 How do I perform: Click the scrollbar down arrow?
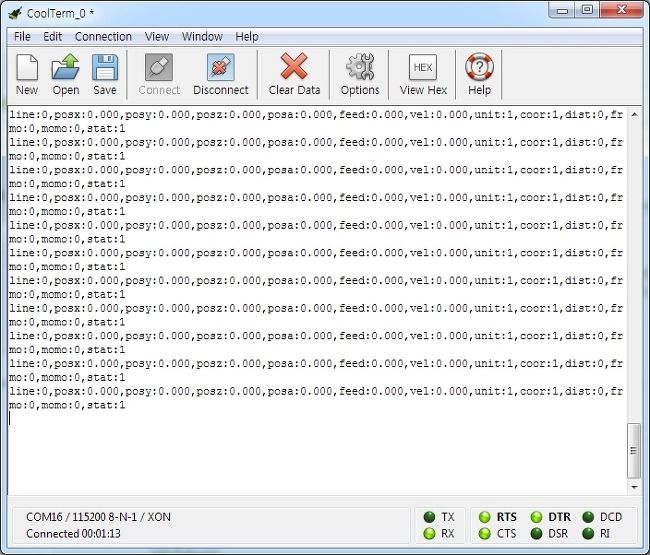click(x=634, y=487)
